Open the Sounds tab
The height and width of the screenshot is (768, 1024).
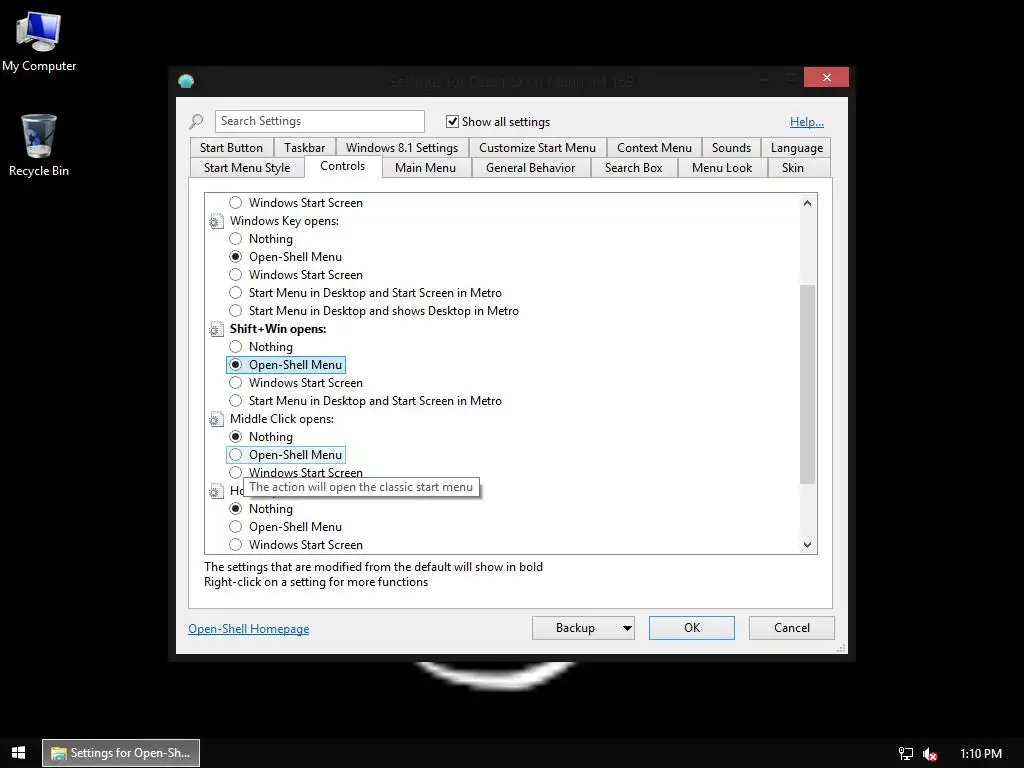click(x=731, y=148)
